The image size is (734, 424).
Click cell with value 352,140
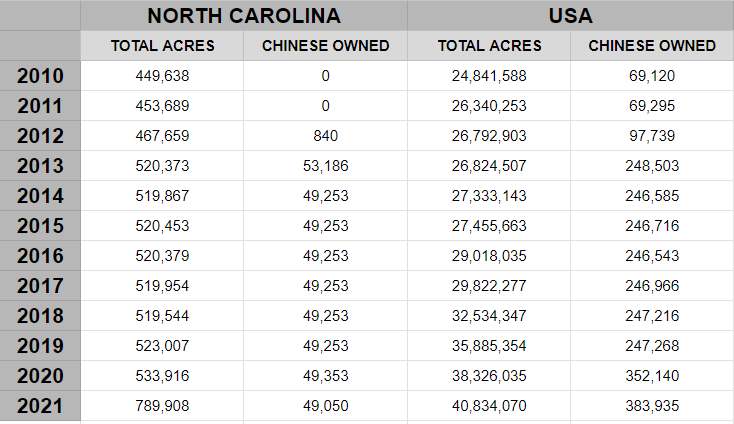[652, 376]
